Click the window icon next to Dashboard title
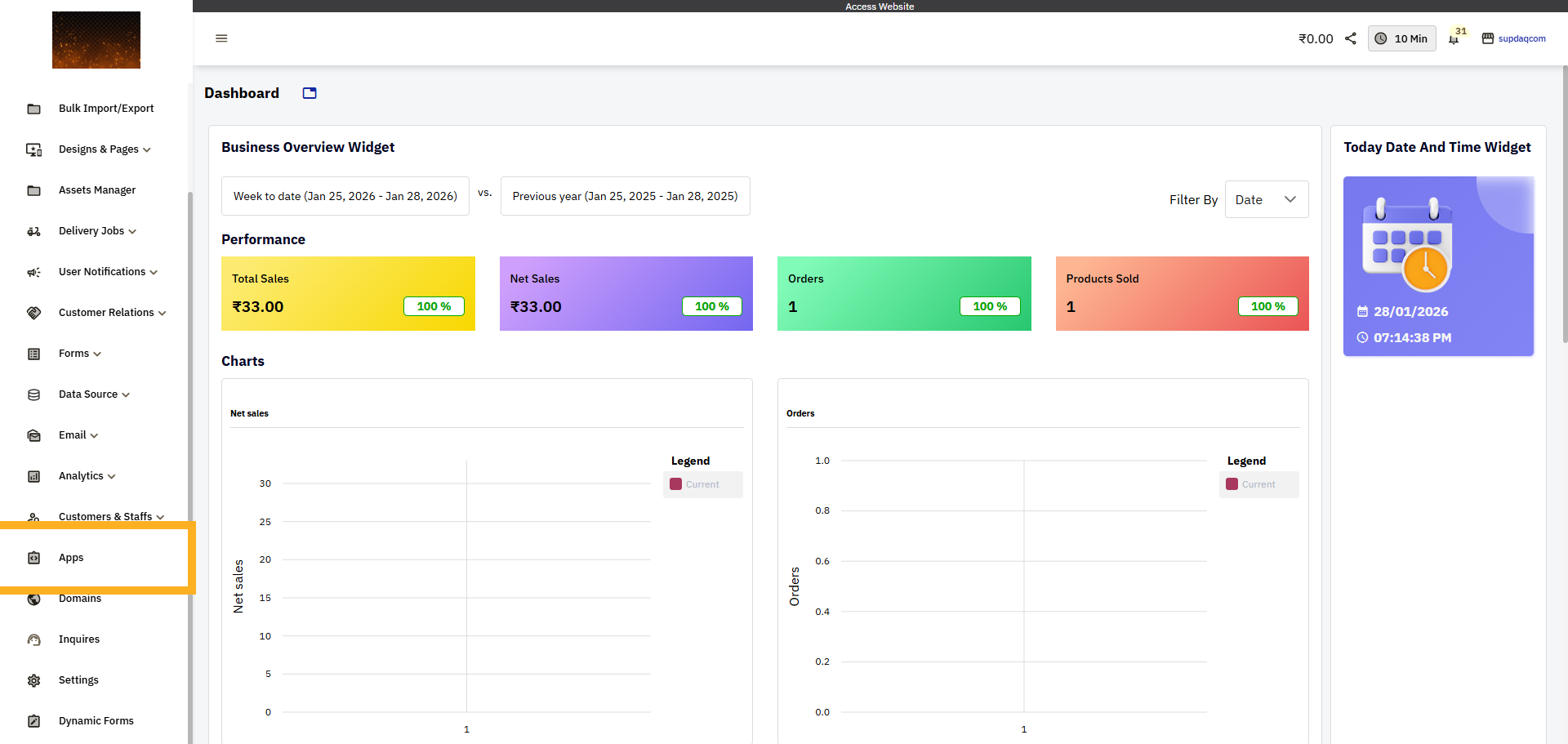 click(x=310, y=93)
